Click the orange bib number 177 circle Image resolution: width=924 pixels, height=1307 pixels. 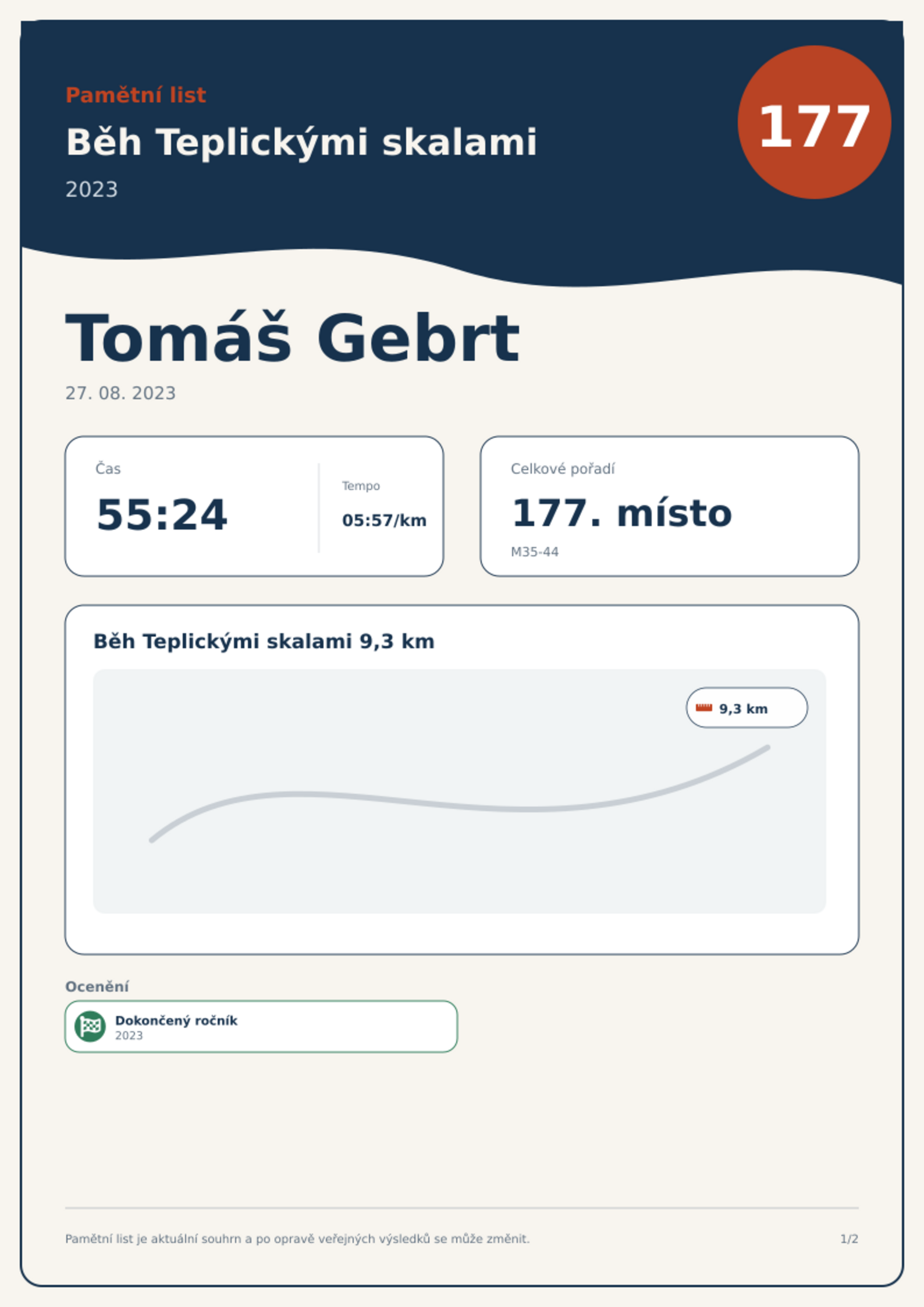pyautogui.click(x=814, y=122)
